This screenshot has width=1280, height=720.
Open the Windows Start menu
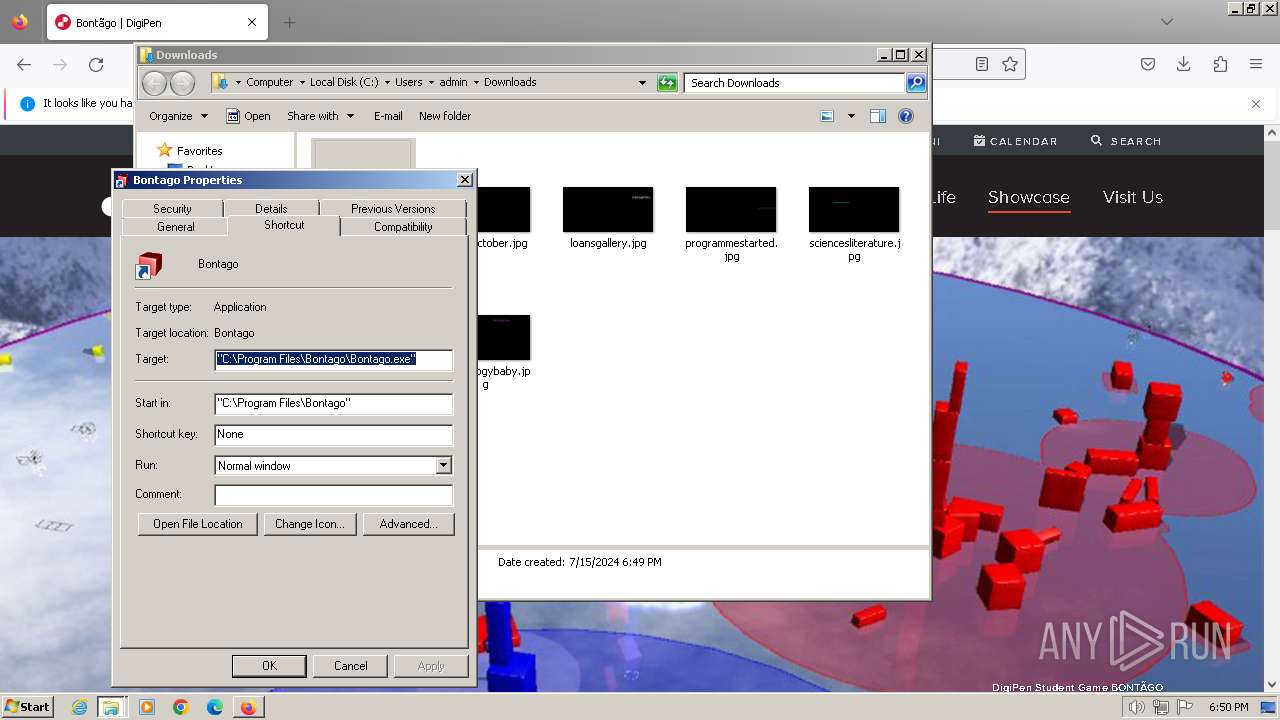point(27,706)
